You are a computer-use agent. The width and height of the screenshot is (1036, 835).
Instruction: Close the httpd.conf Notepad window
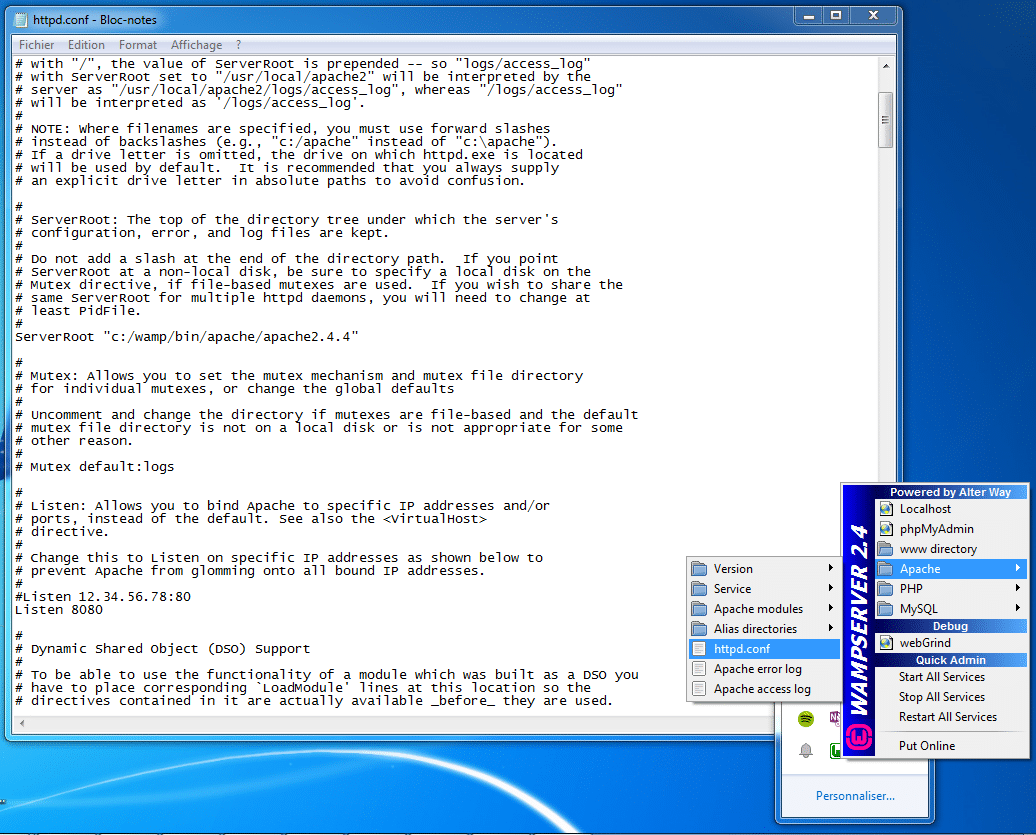[x=874, y=16]
